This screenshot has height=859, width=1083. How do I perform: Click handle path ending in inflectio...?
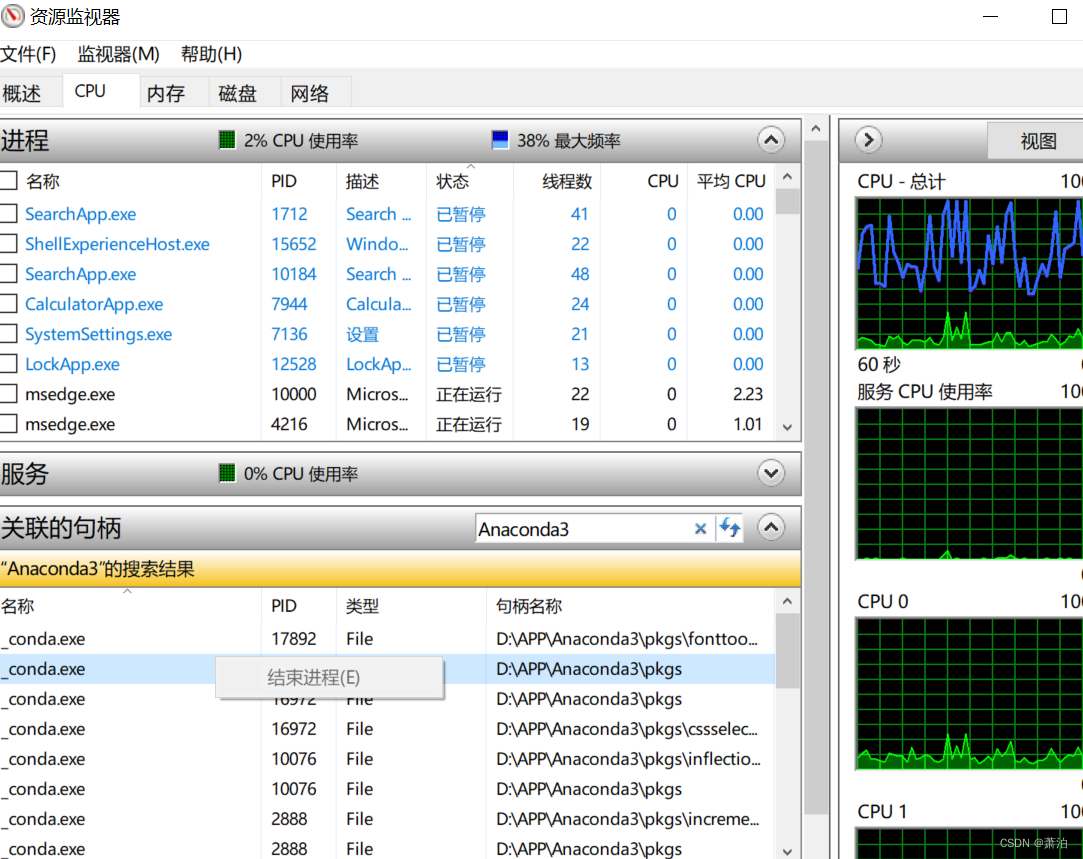coord(628,759)
